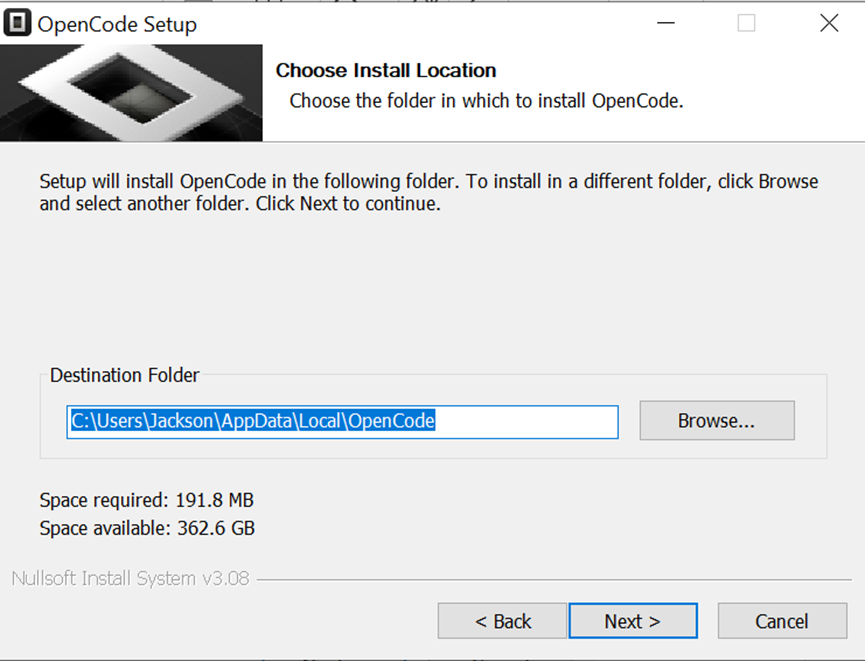Click the Space required 191.8 MB text

coord(146,499)
